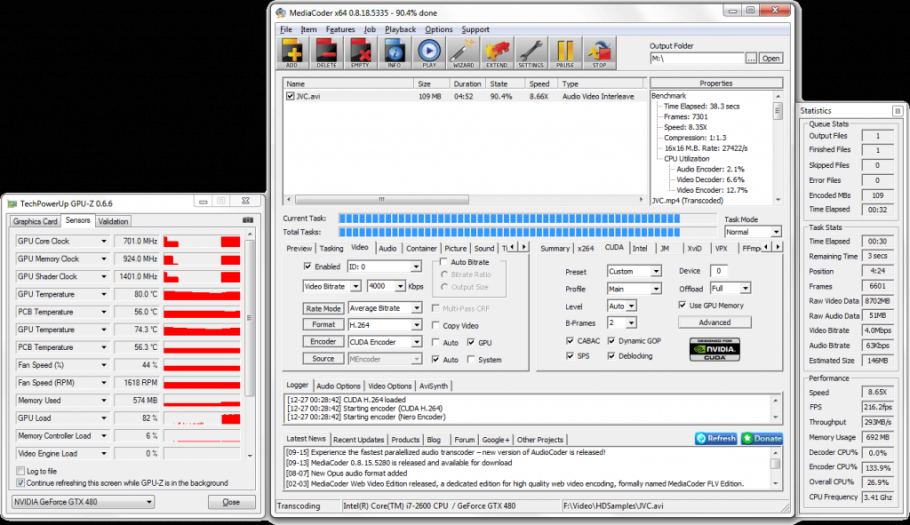Click the GPU-Z title bar app icon
This screenshot has width=910, height=525.
click(x=12, y=204)
